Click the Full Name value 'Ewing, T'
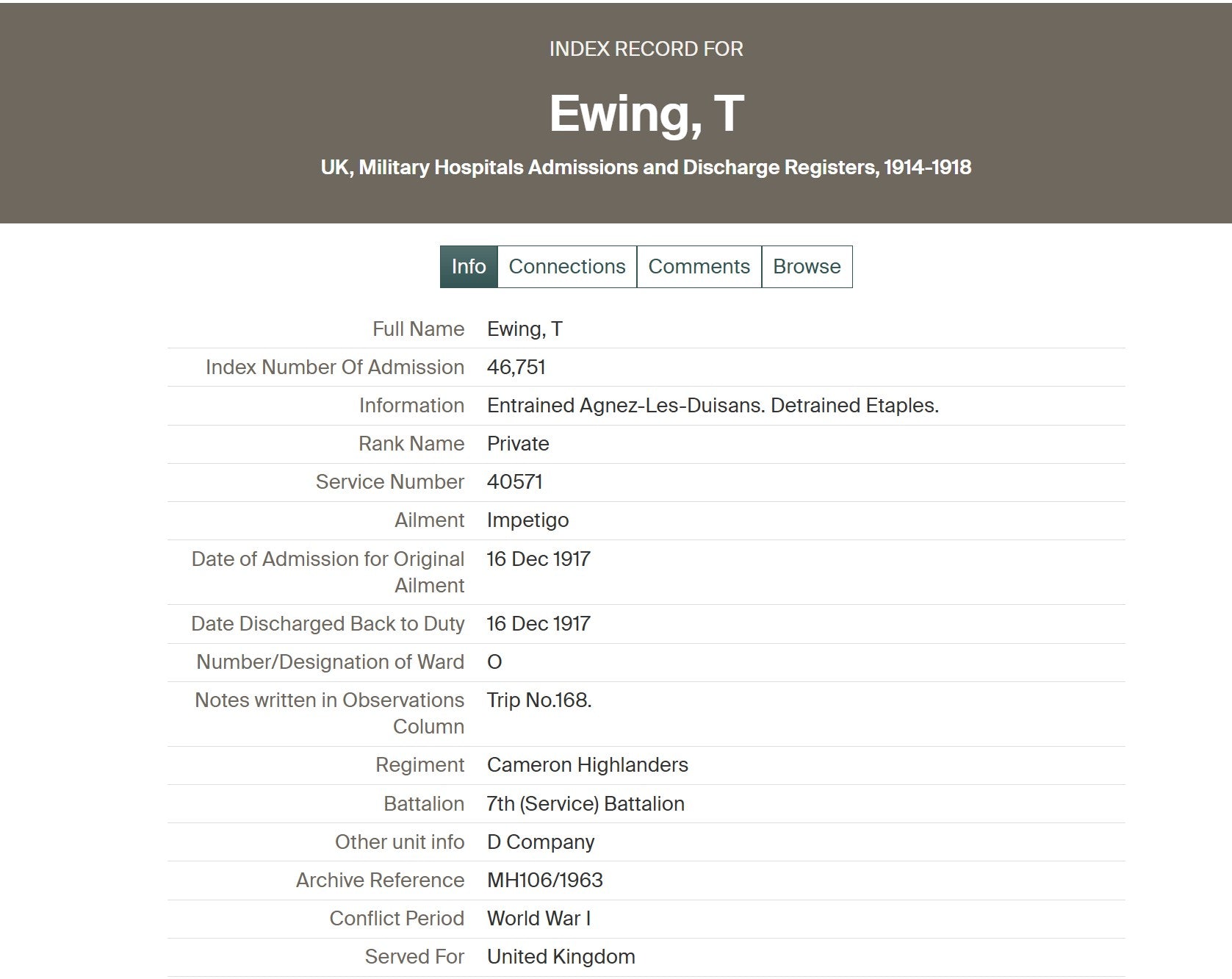The width and height of the screenshot is (1232, 979). pyautogui.click(x=525, y=329)
